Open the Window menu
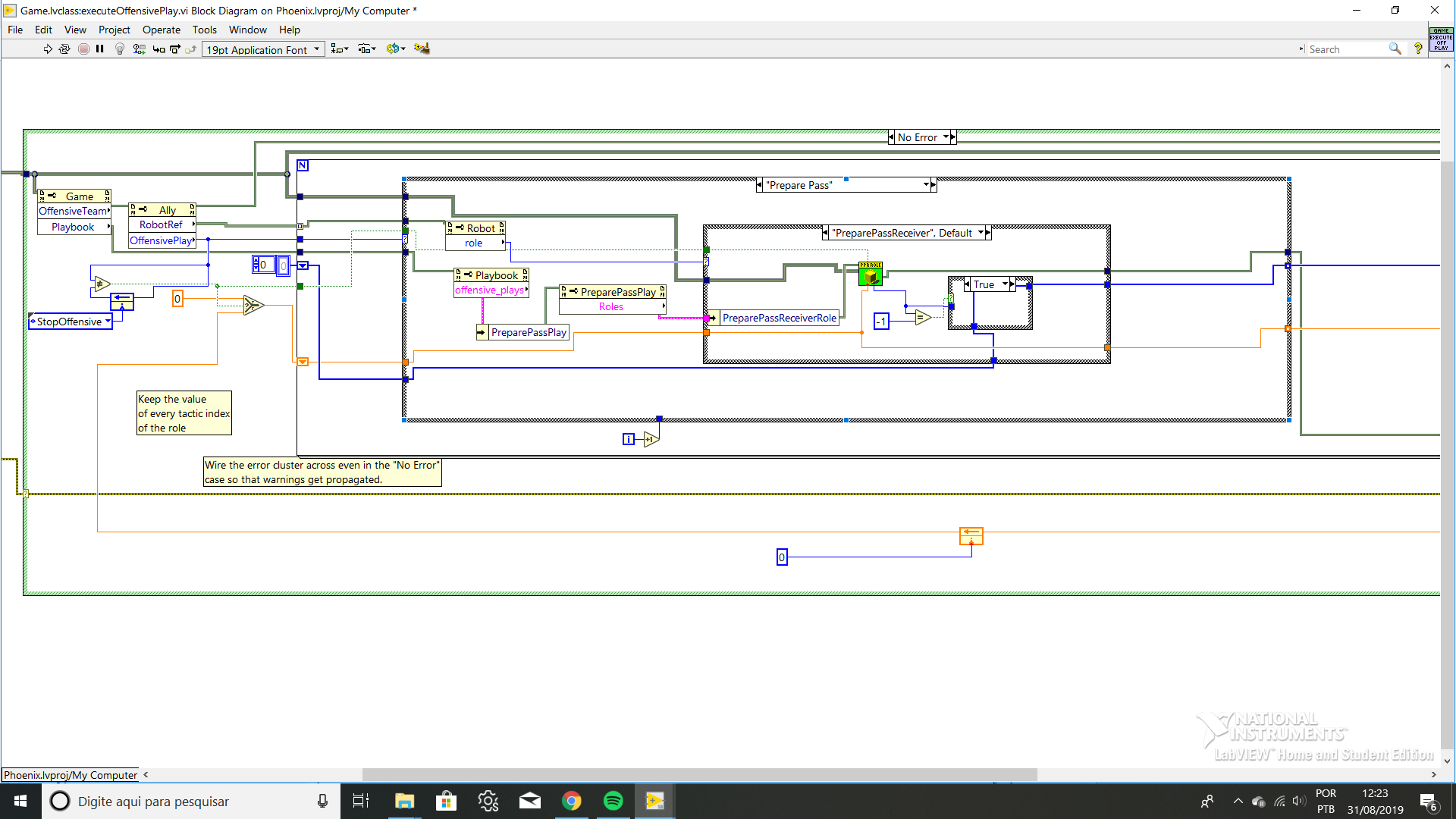The image size is (1456, 819). (x=248, y=30)
